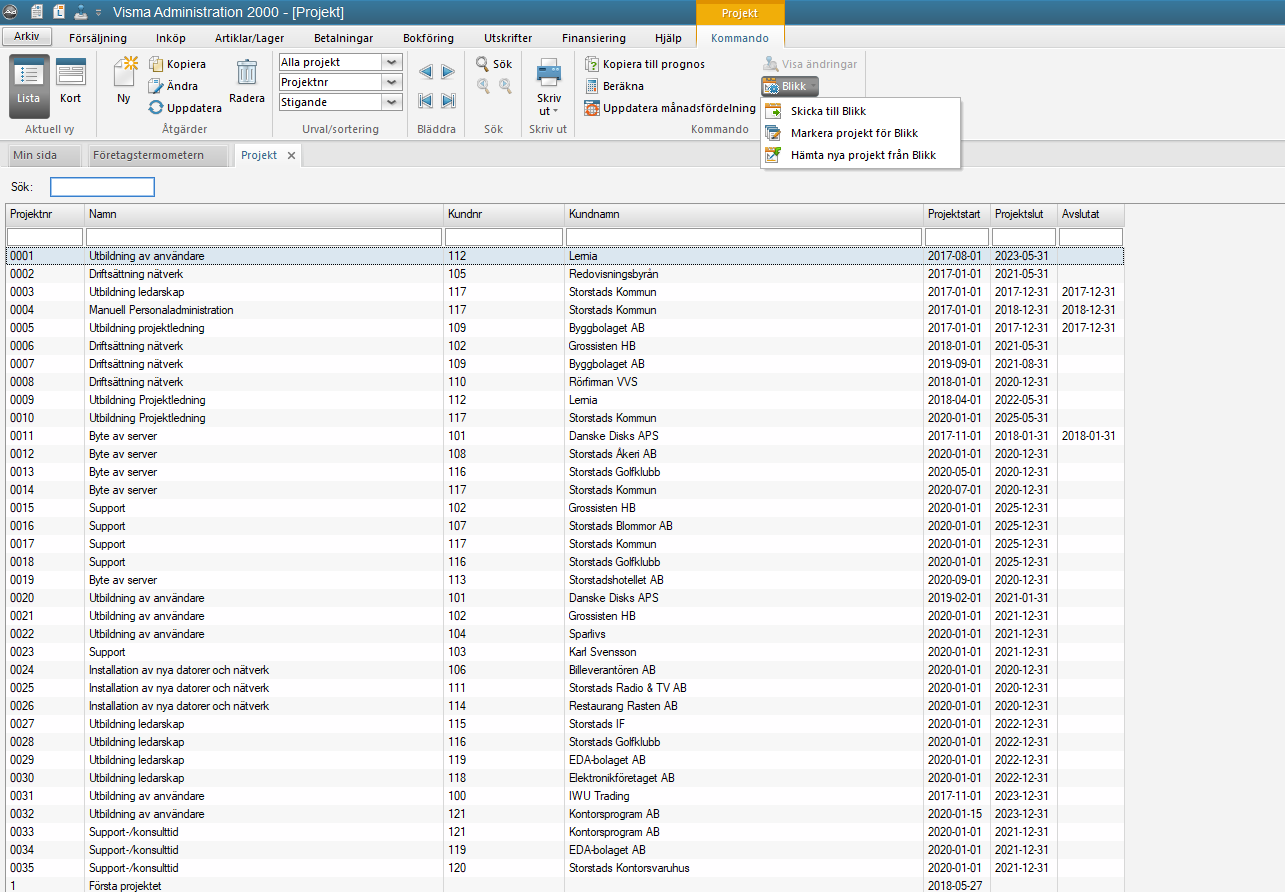Toggle the Blikk dropdown button
The width and height of the screenshot is (1285, 892).
pyautogui.click(x=790, y=87)
